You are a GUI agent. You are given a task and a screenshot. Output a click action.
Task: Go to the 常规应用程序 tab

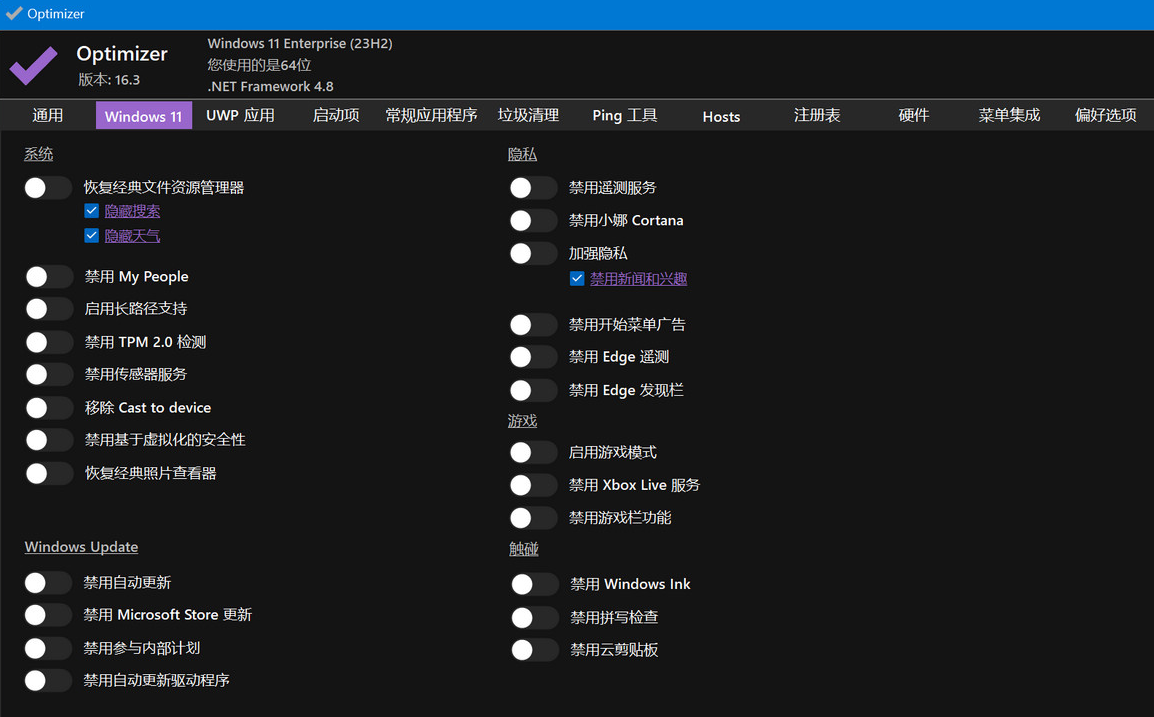pyautogui.click(x=431, y=116)
